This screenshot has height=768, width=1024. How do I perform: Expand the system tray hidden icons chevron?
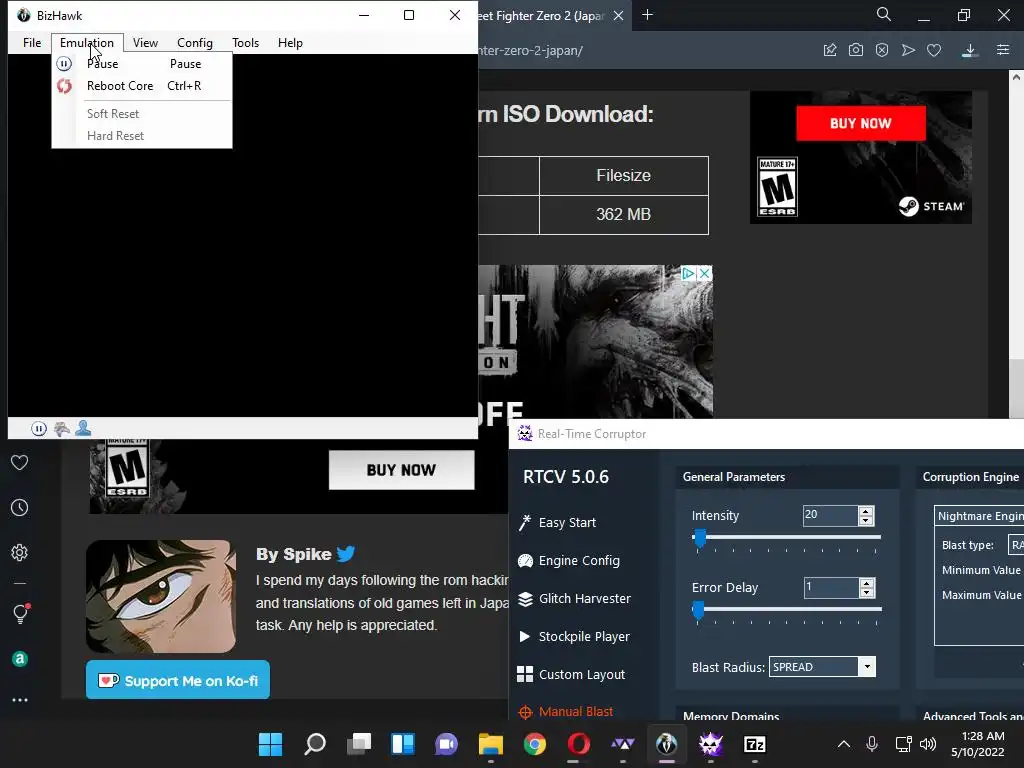844,744
